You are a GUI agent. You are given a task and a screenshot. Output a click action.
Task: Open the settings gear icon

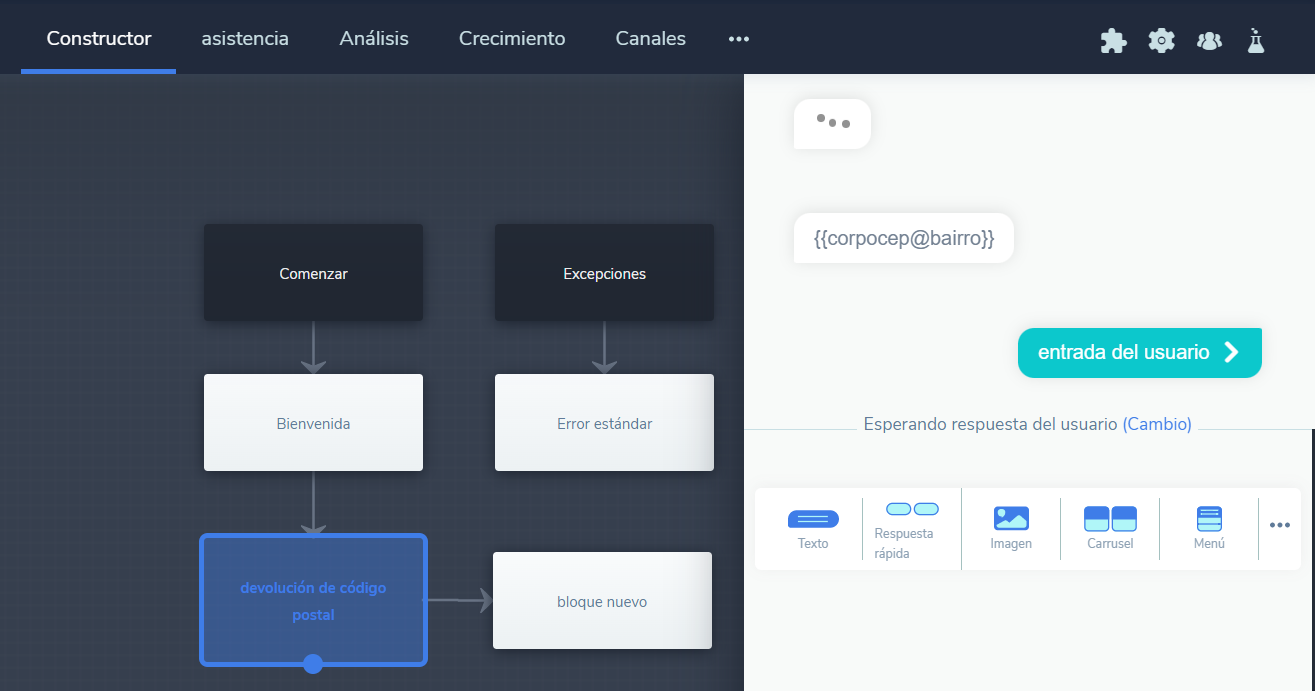point(1161,40)
